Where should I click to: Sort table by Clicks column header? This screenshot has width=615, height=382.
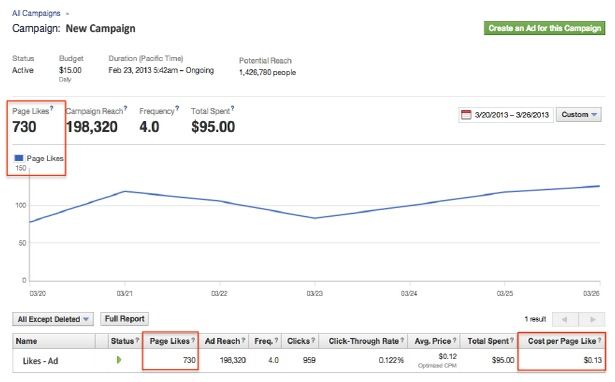[x=300, y=341]
